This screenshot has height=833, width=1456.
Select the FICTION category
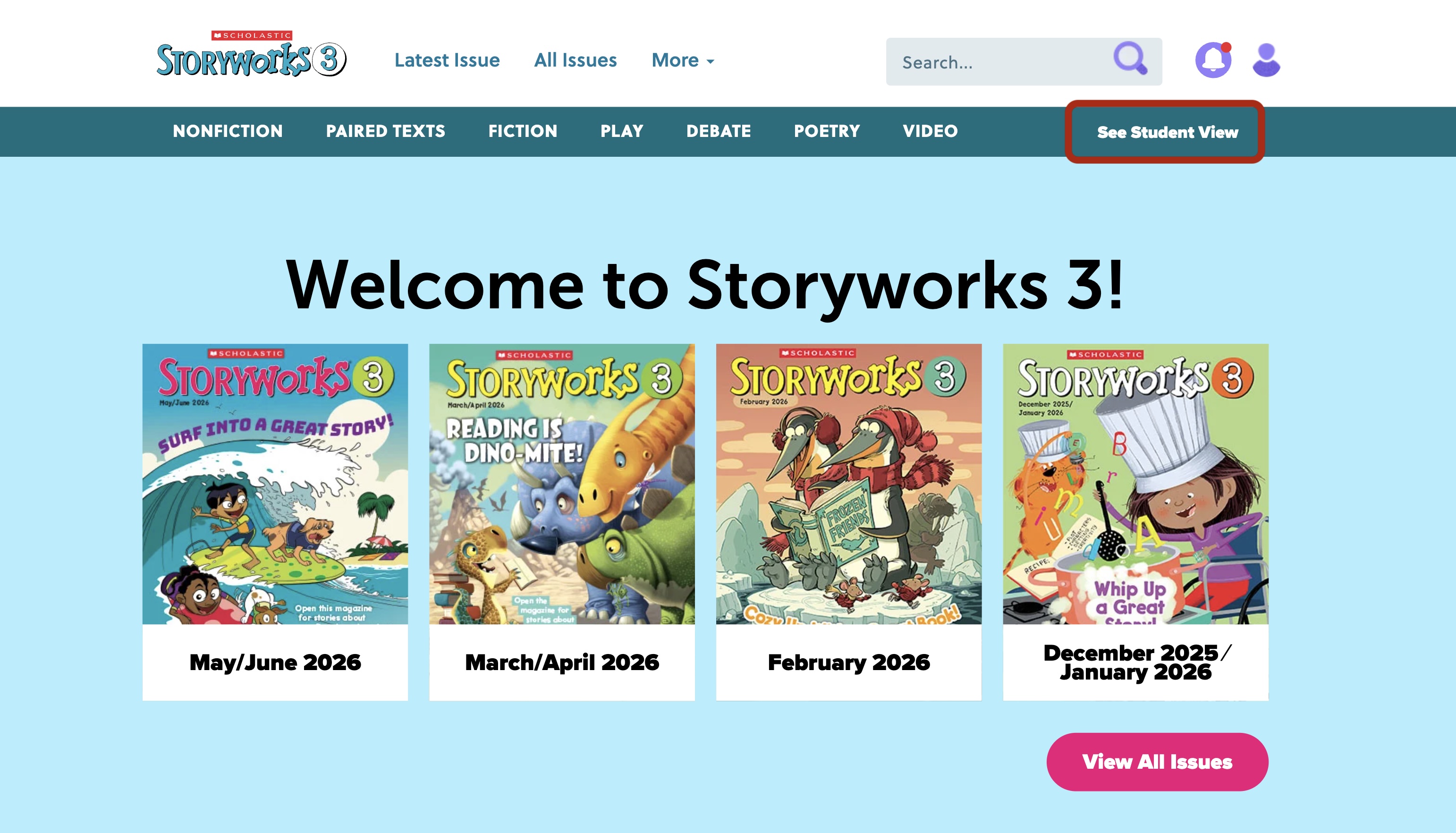[x=523, y=131]
